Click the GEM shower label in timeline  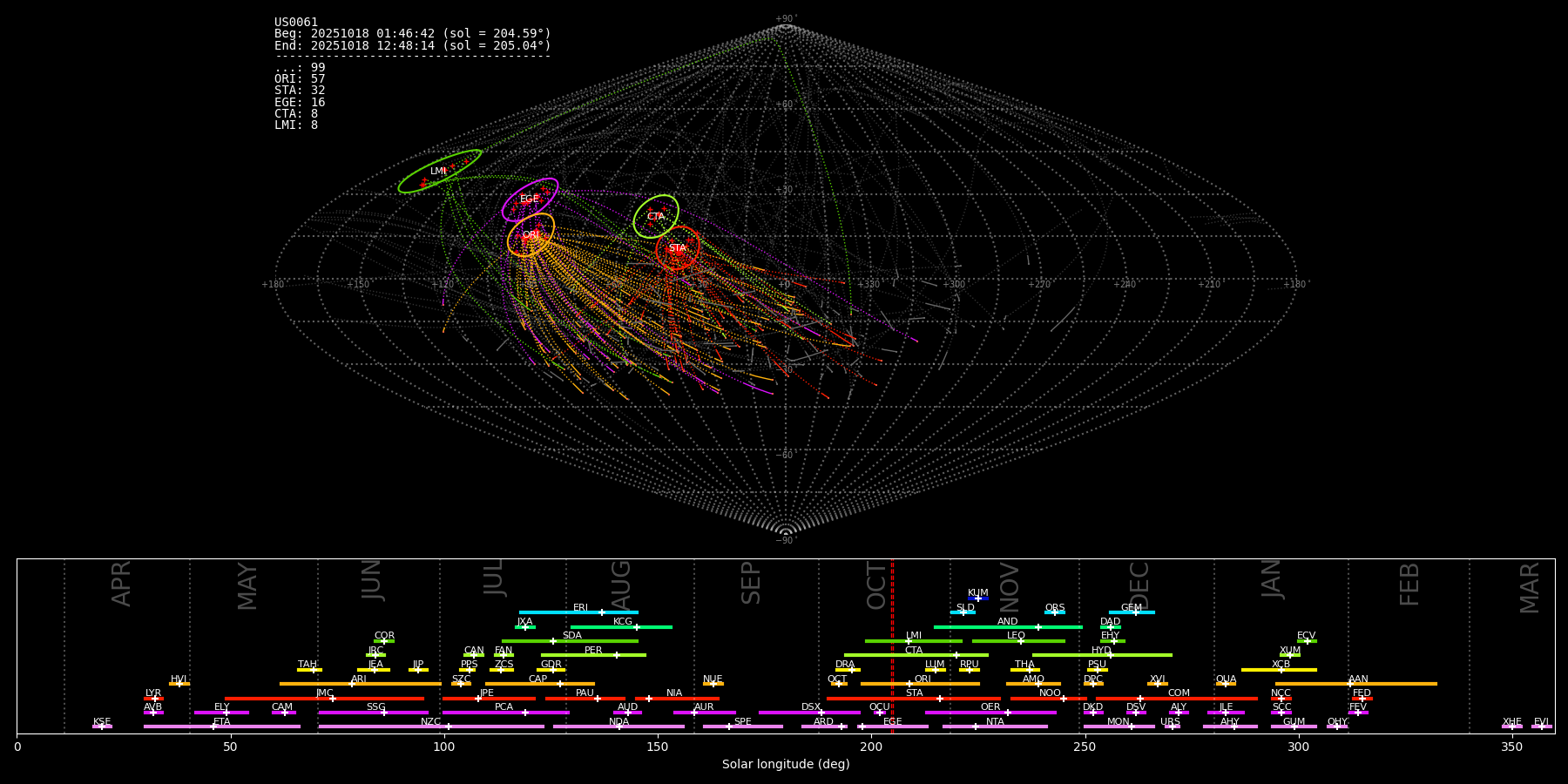point(1132,608)
